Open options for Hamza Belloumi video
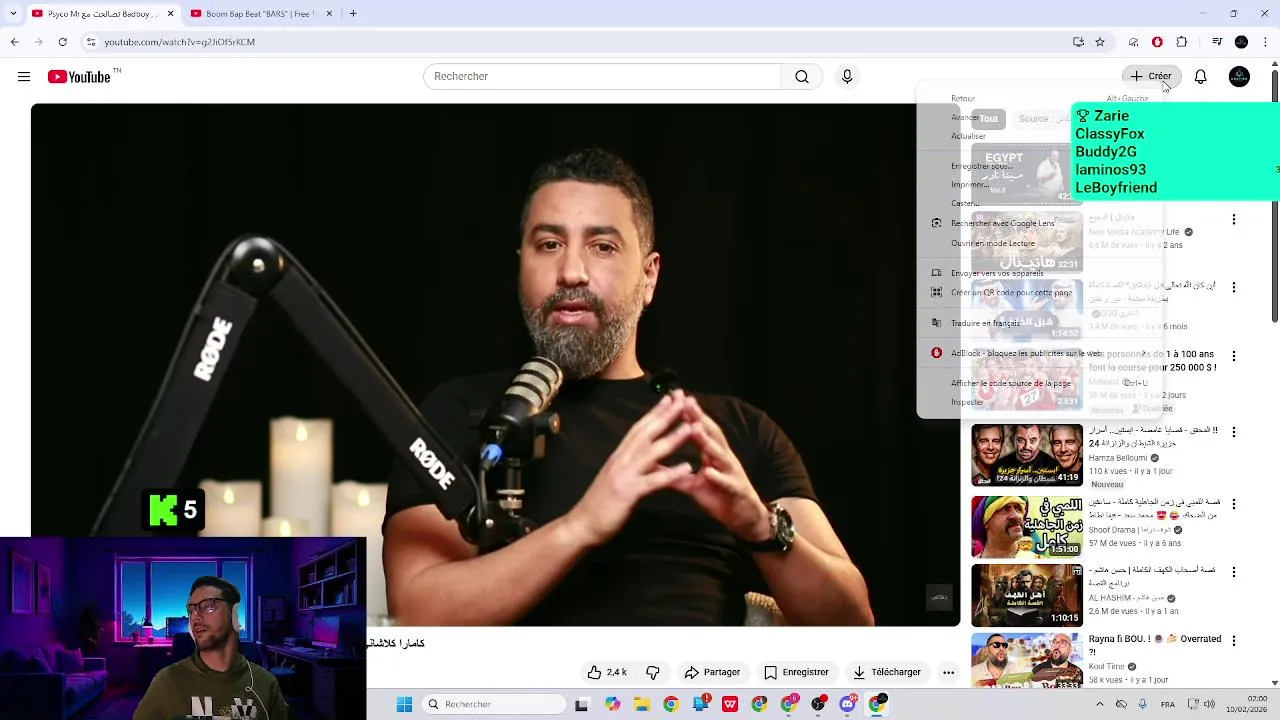Screen dimensions: 1280x720 point(1233,432)
